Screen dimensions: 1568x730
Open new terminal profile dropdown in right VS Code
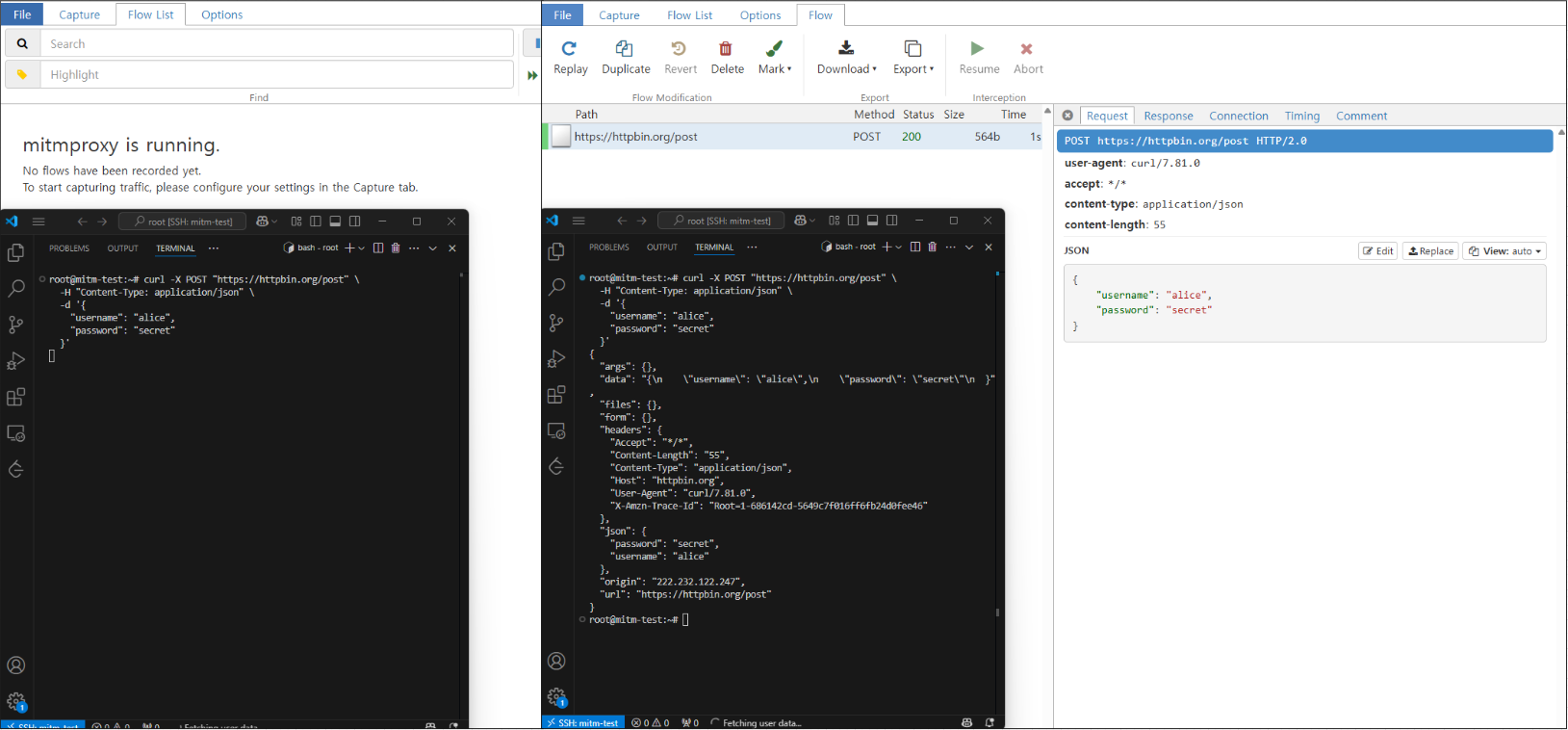click(x=900, y=247)
